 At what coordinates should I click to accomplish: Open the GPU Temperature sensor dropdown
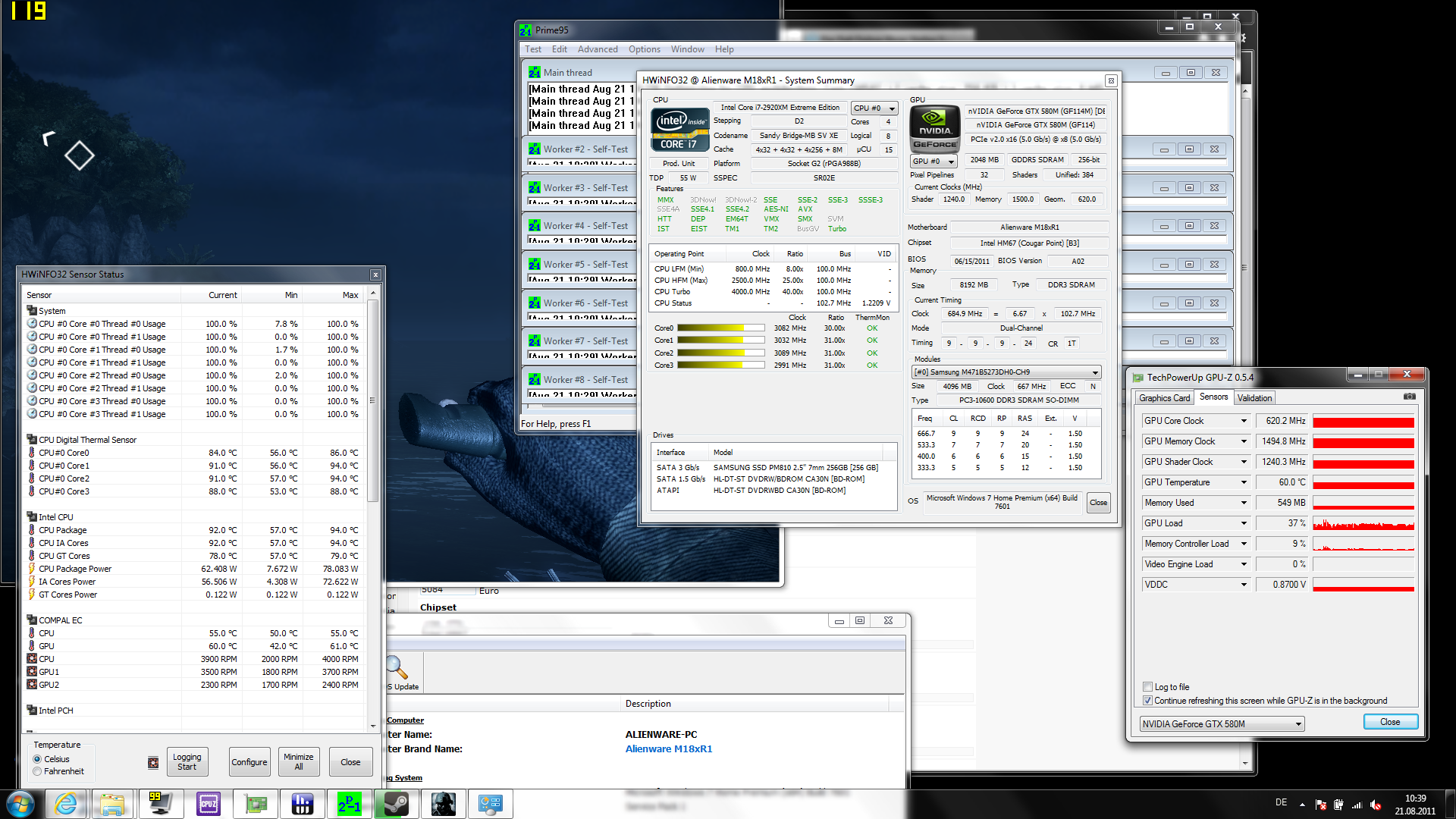(x=1244, y=482)
